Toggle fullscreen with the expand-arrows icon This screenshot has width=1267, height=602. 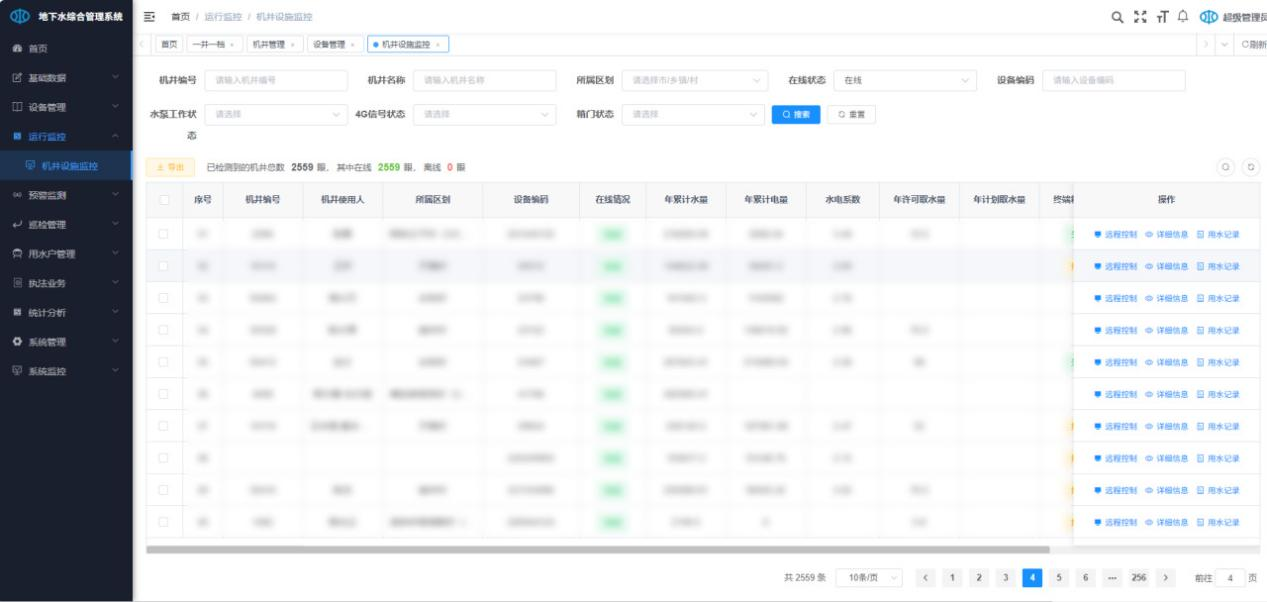1140,17
